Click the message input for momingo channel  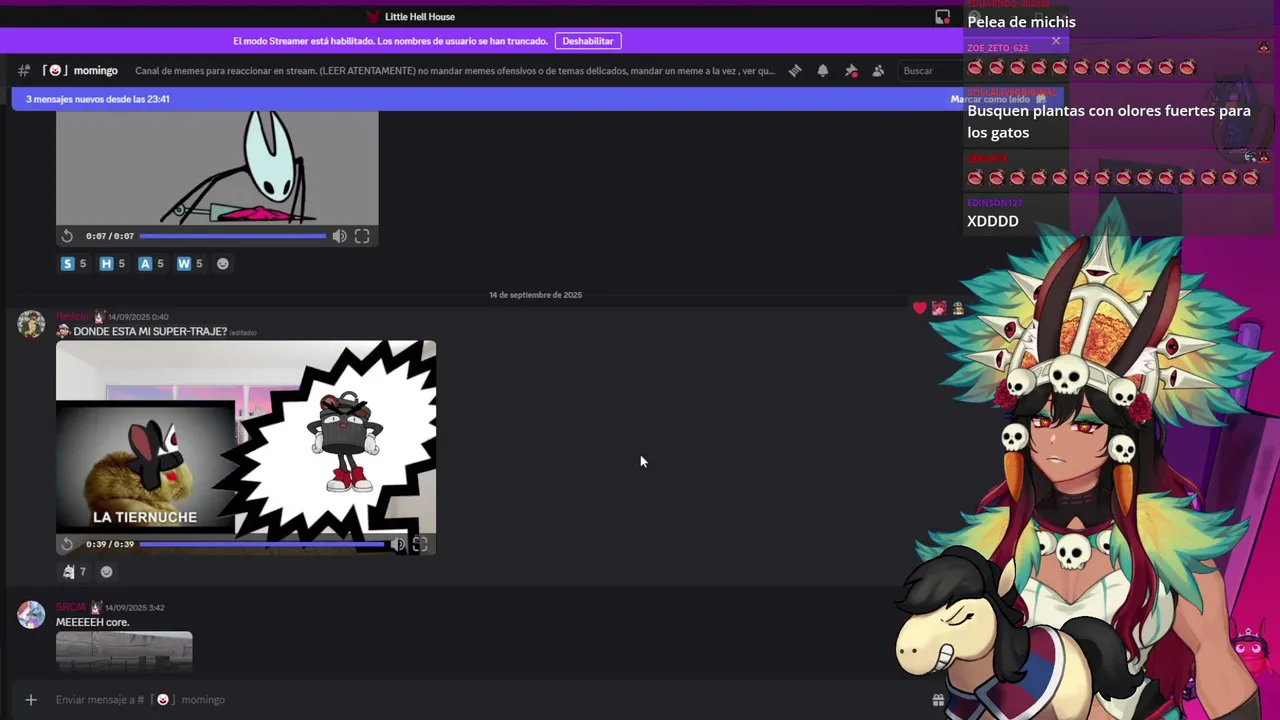[x=480, y=700]
